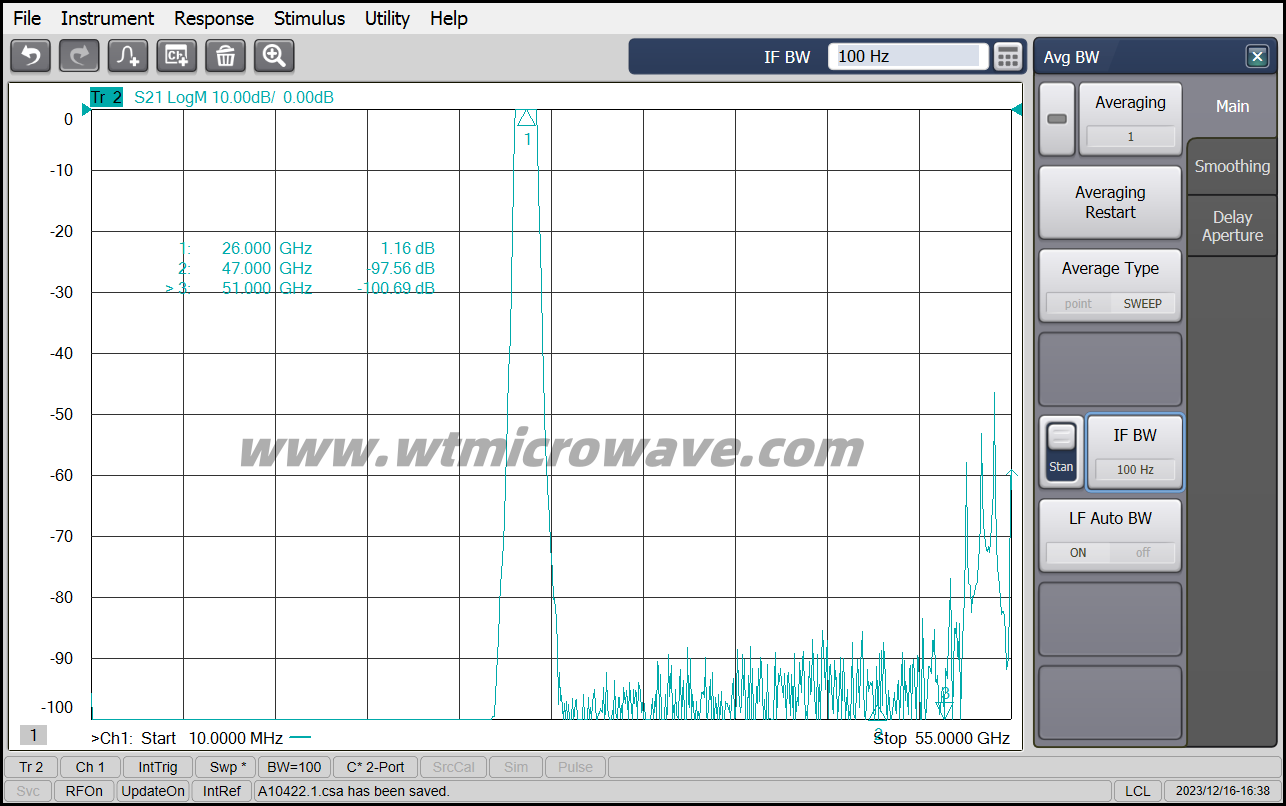Click the Swp * status button
This screenshot has width=1286, height=806.
224,767
